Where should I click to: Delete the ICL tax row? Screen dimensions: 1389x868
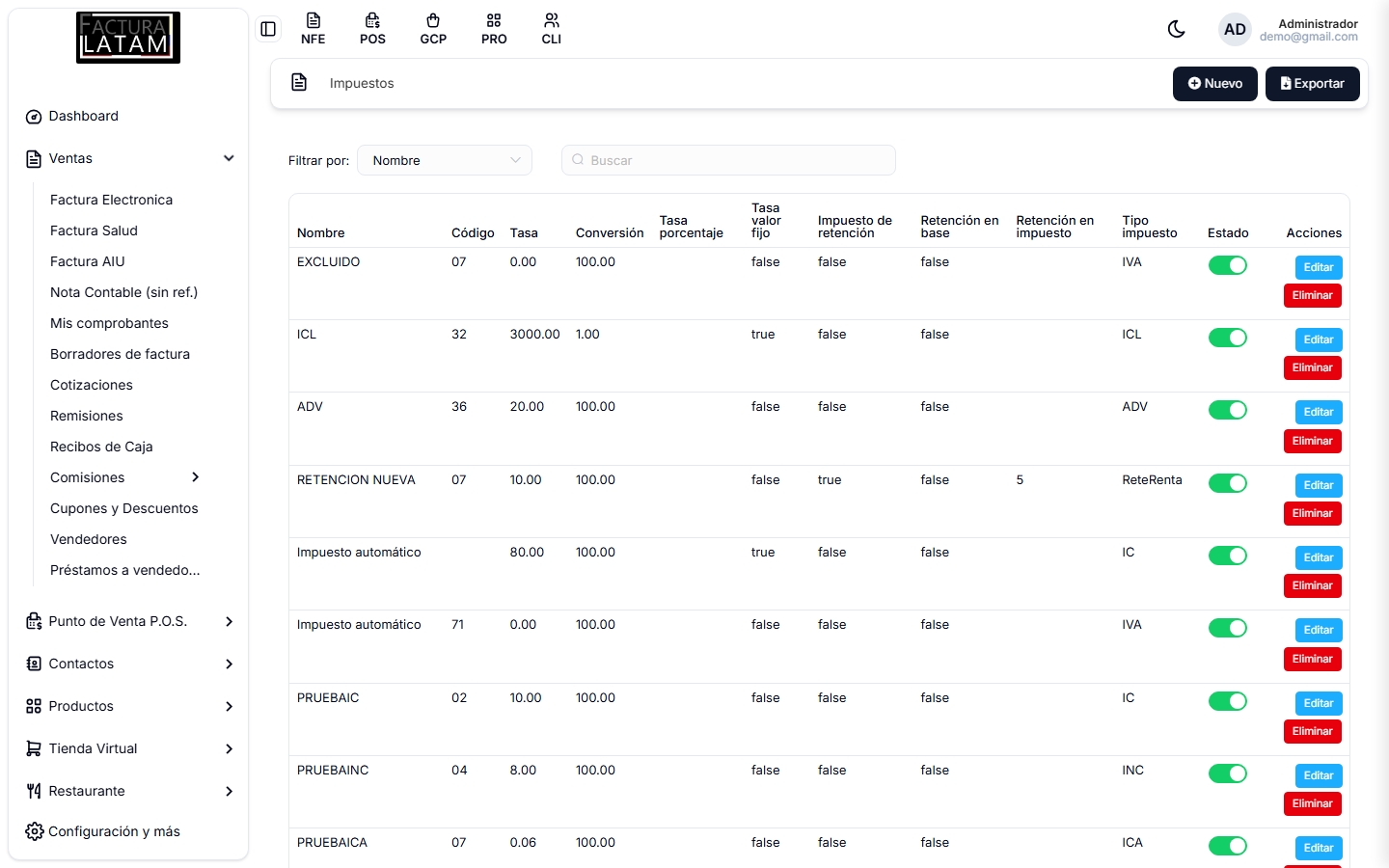(x=1313, y=367)
